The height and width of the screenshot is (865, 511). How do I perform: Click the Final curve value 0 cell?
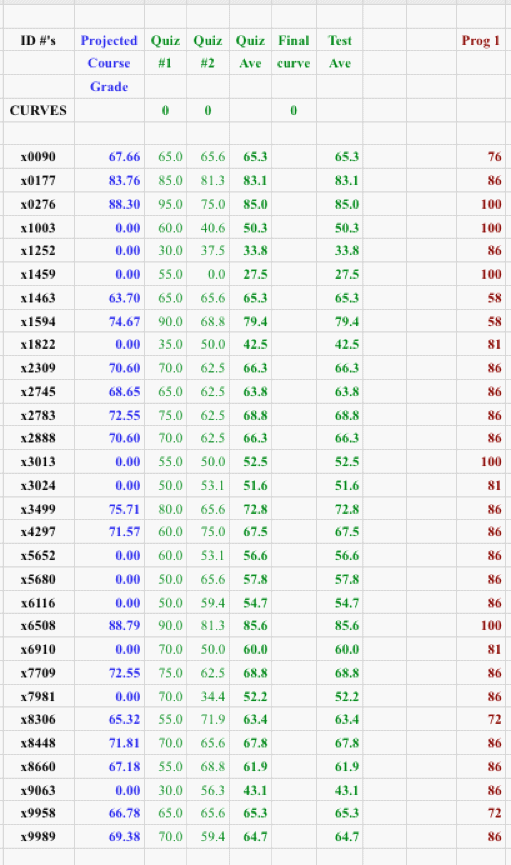(x=294, y=110)
